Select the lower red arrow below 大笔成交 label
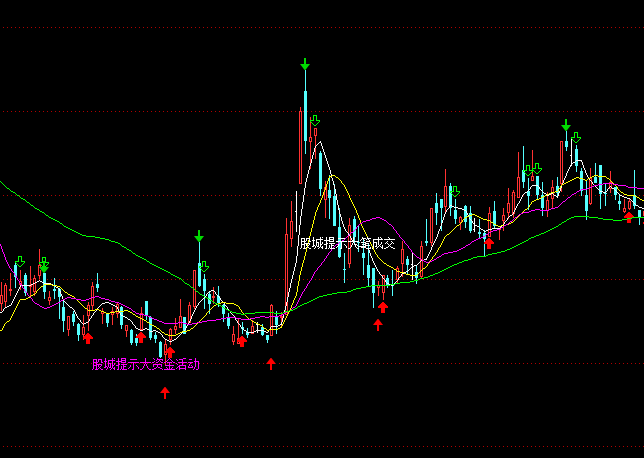This screenshot has width=644, height=458. [378, 324]
